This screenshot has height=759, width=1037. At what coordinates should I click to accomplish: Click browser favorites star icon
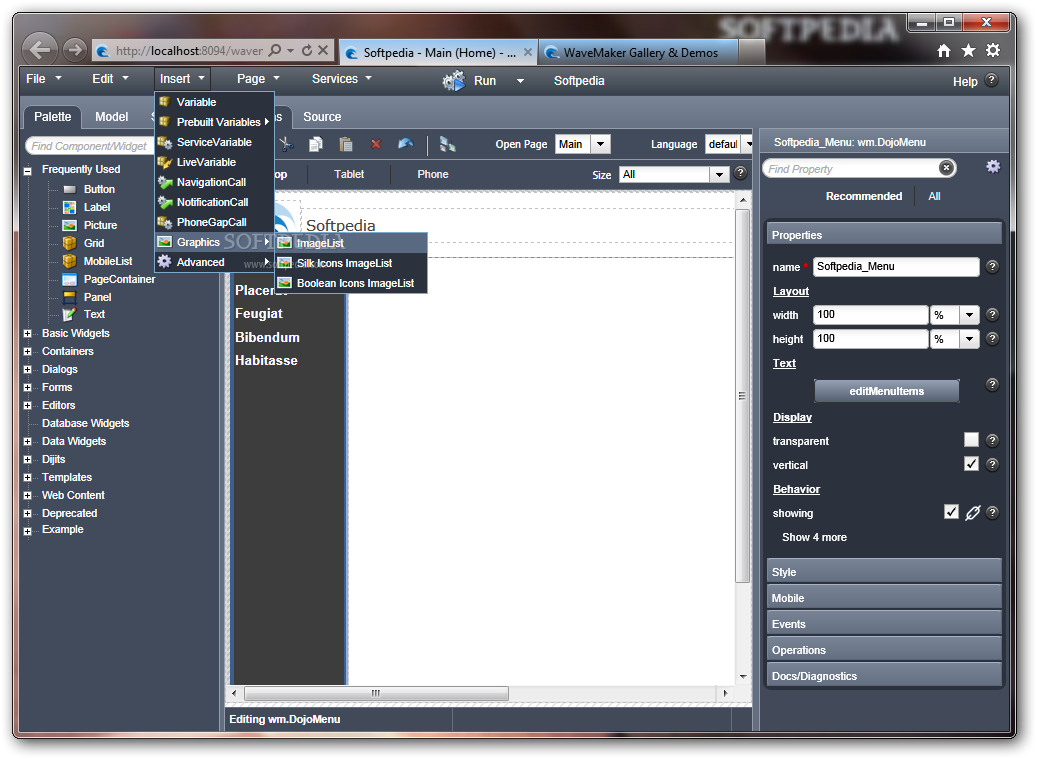pos(968,51)
